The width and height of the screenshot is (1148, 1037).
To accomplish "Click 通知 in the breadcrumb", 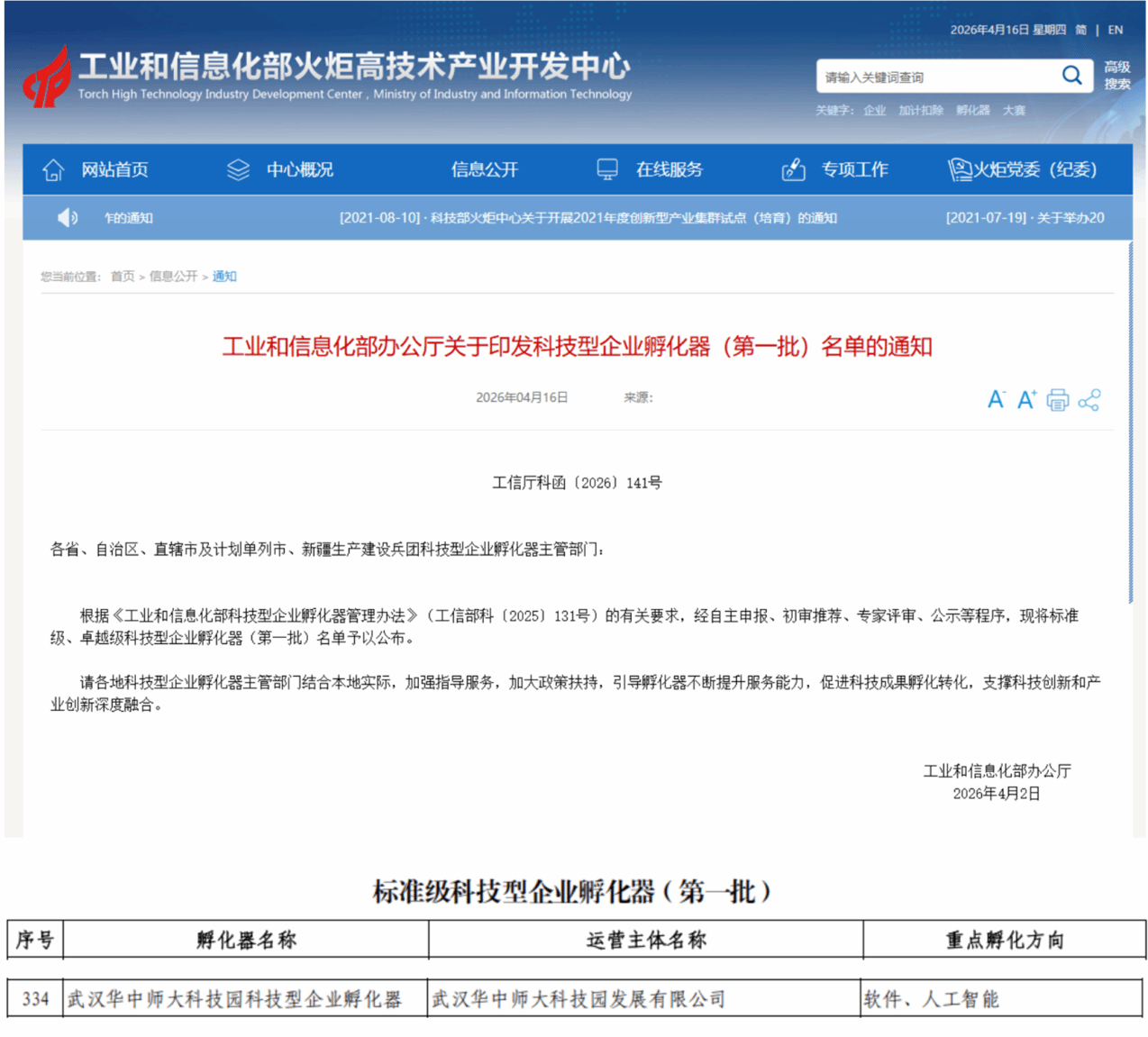I will click(224, 277).
